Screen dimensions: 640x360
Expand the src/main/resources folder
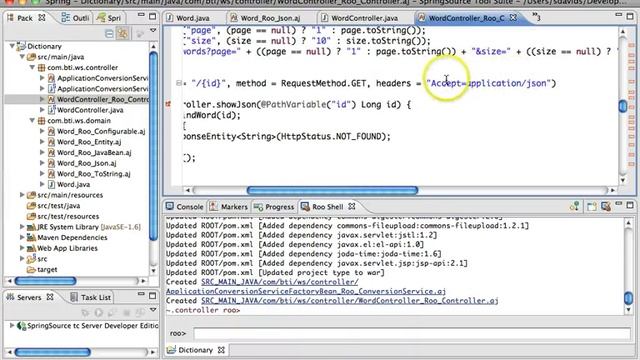(22, 195)
